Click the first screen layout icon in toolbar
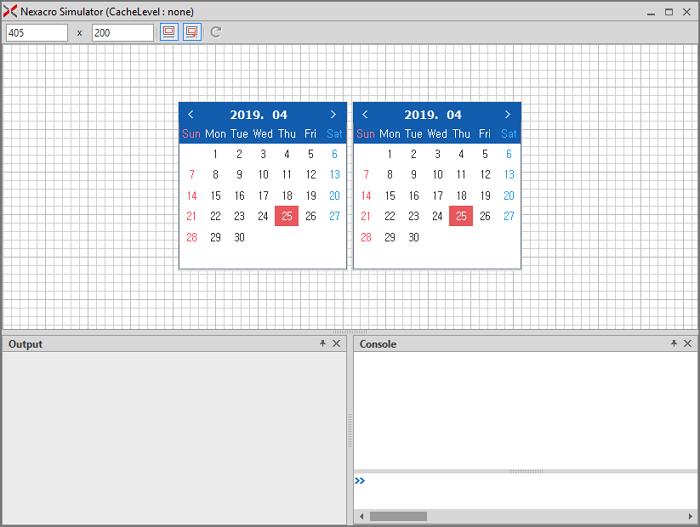Image resolution: width=700 pixels, height=527 pixels. pos(169,32)
